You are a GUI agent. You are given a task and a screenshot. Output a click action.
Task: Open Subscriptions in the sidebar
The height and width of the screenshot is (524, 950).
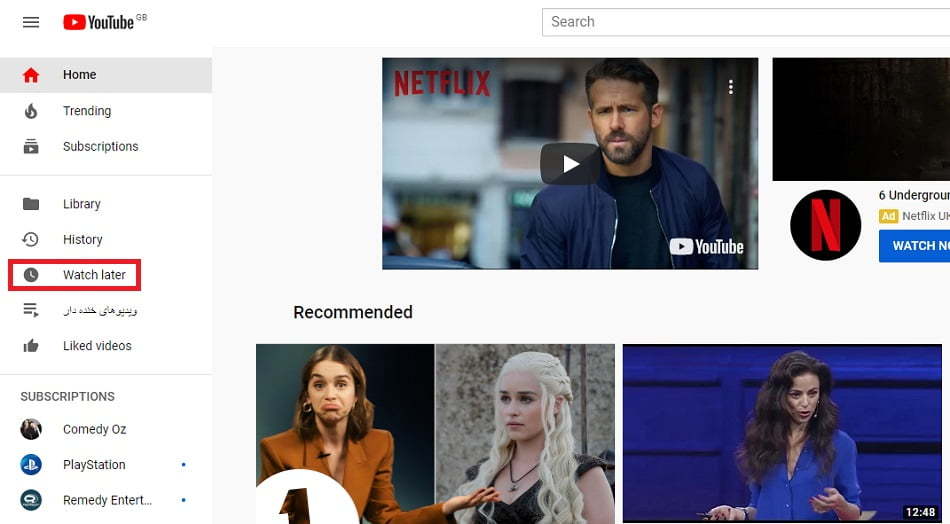(x=106, y=147)
